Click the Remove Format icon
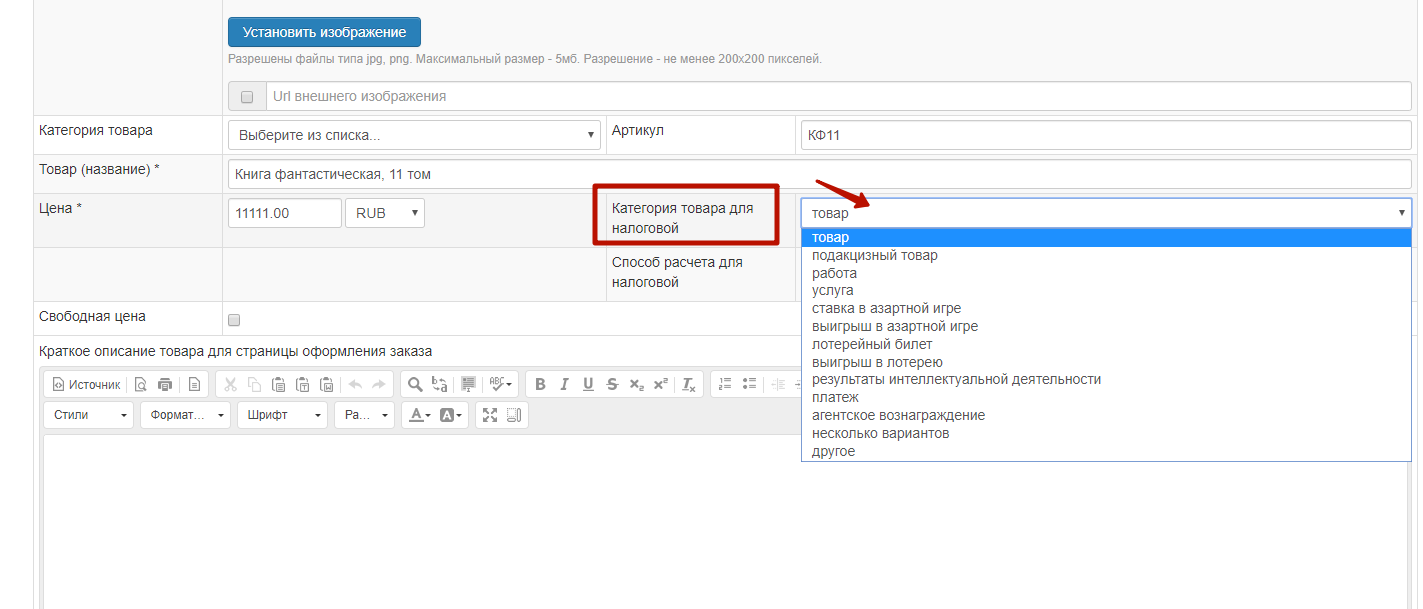 click(689, 385)
